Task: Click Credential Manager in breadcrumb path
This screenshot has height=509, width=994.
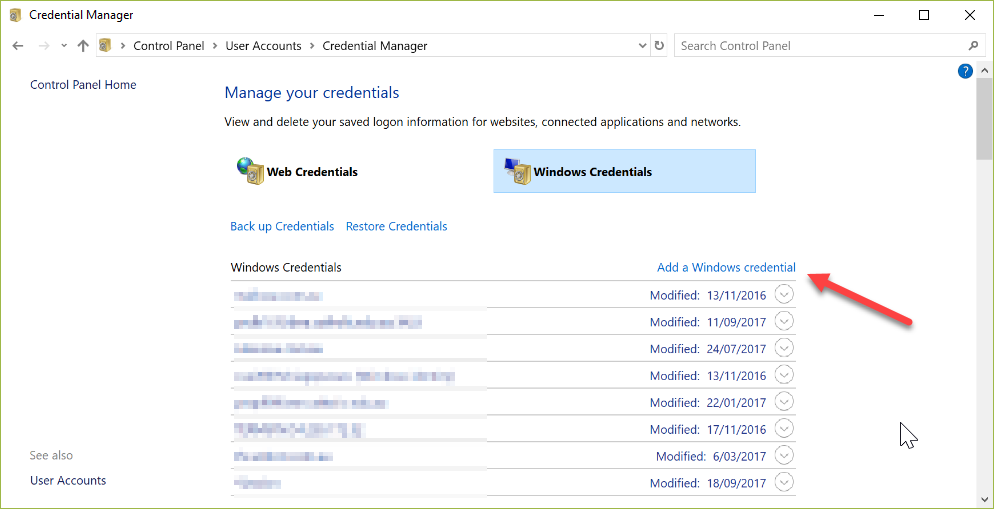Action: coord(375,46)
